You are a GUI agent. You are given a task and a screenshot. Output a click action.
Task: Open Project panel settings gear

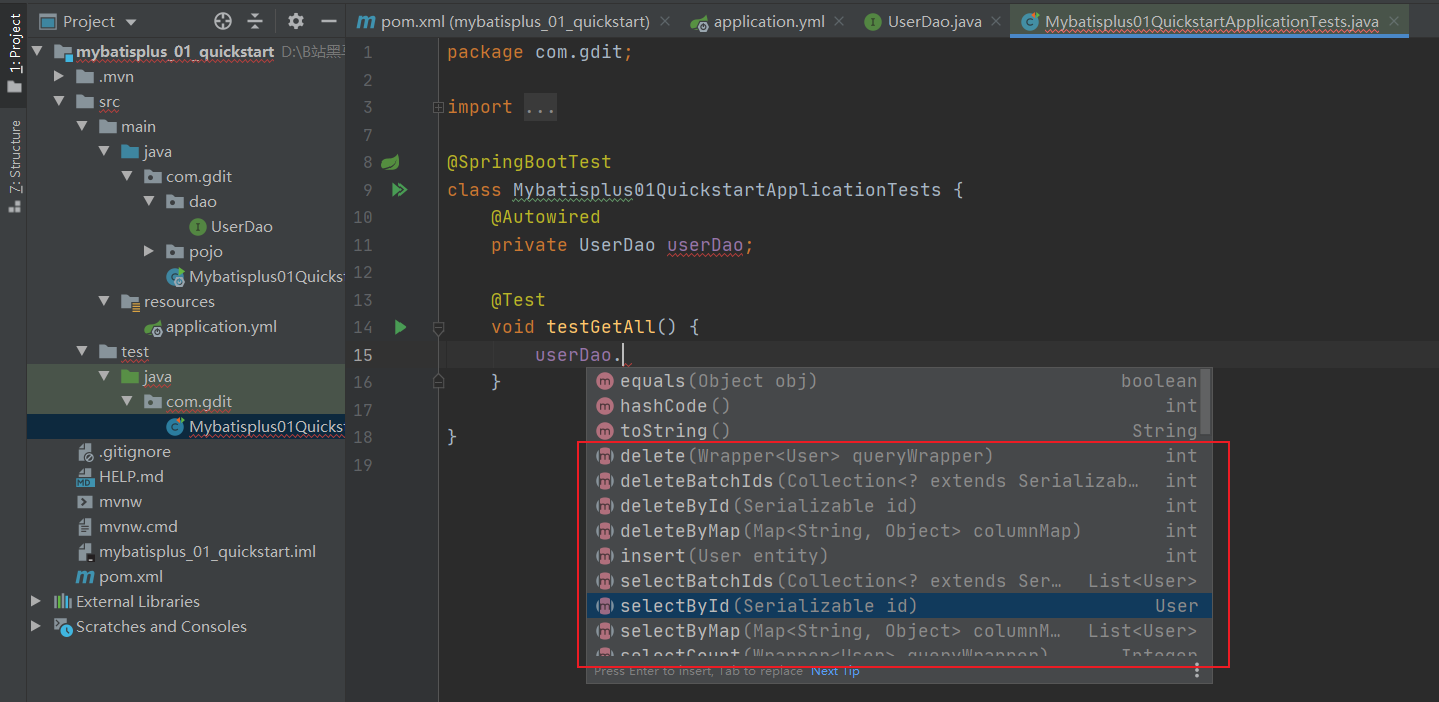[x=296, y=21]
